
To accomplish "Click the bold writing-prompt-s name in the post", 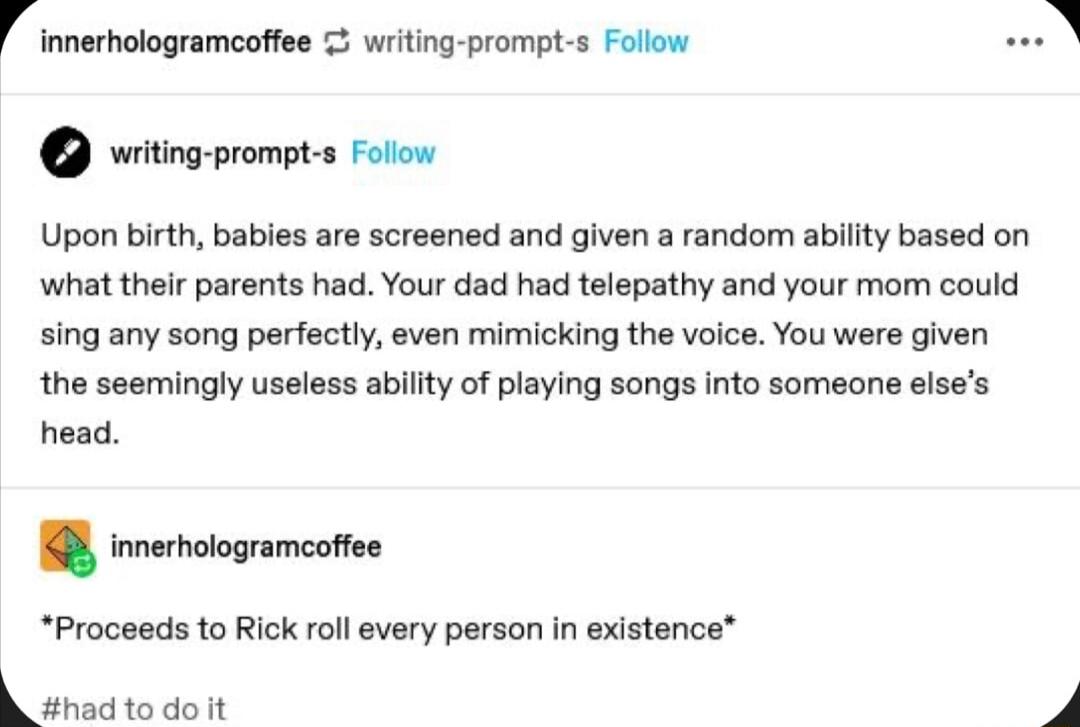I will coord(222,152).
